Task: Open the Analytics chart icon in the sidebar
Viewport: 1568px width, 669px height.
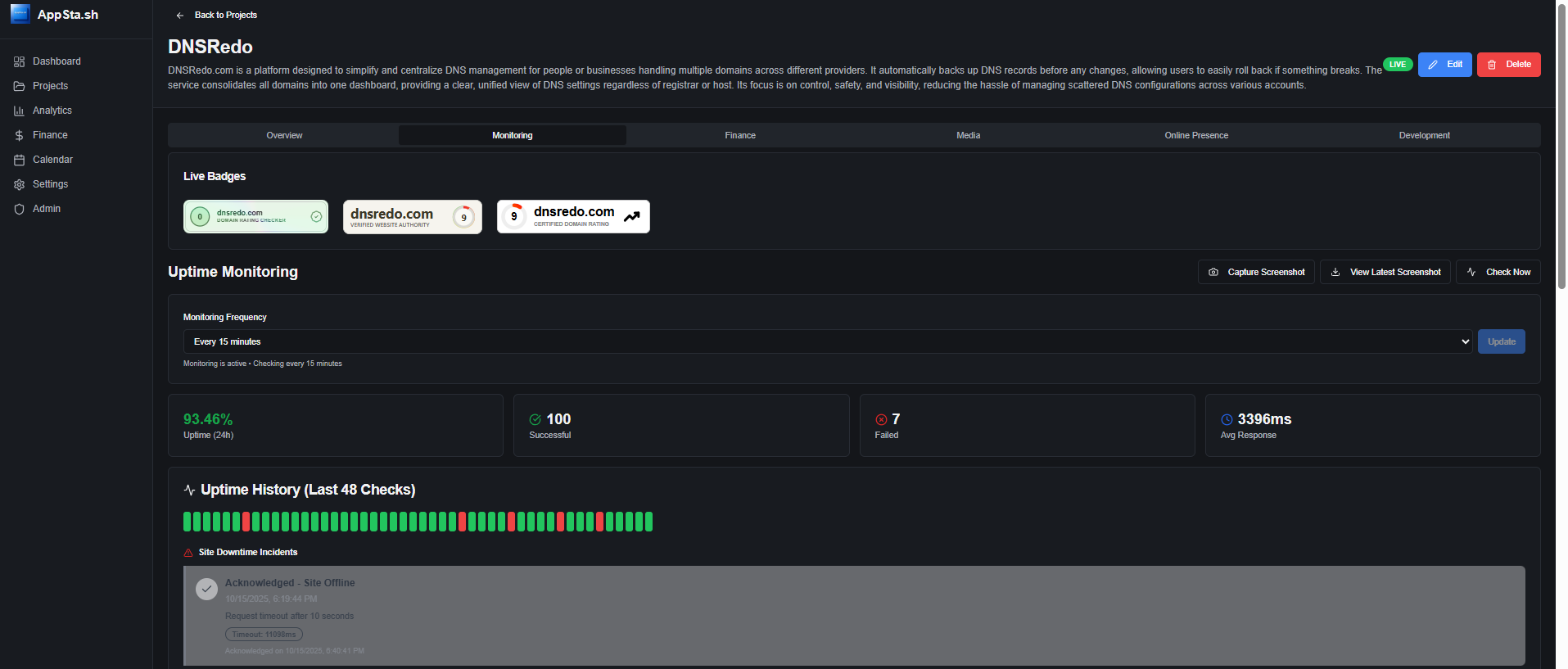Action: 19,111
